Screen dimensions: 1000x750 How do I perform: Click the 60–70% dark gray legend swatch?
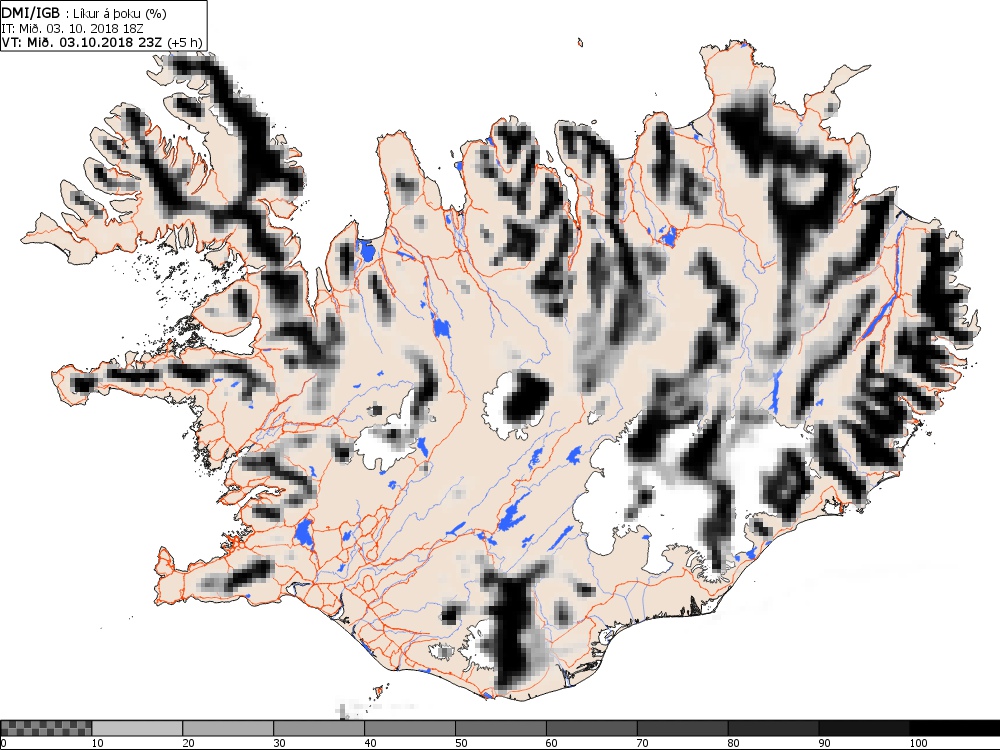(x=592, y=728)
